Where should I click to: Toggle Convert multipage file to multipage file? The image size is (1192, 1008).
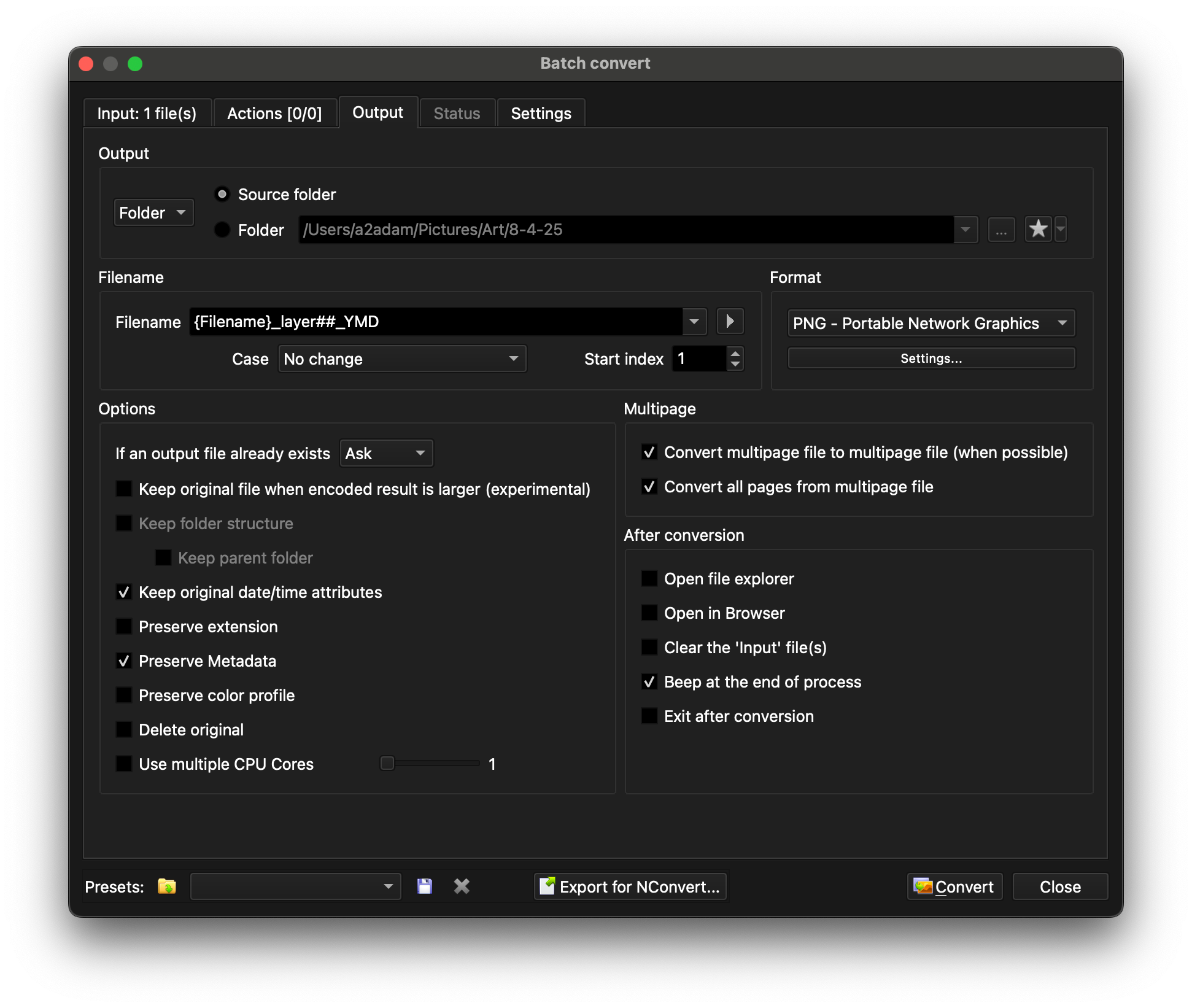tap(649, 452)
